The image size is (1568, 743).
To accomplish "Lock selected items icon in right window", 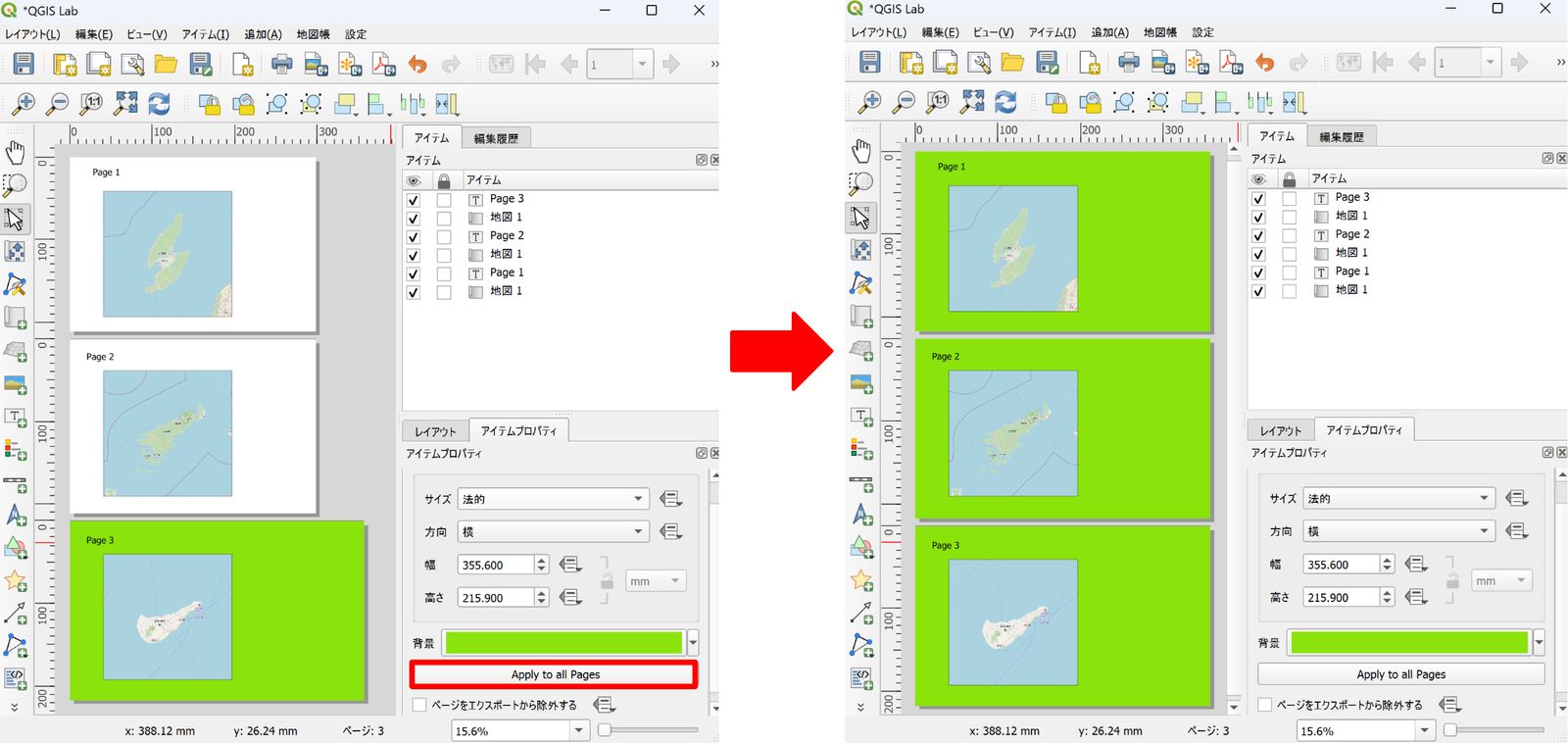I will click(1055, 102).
